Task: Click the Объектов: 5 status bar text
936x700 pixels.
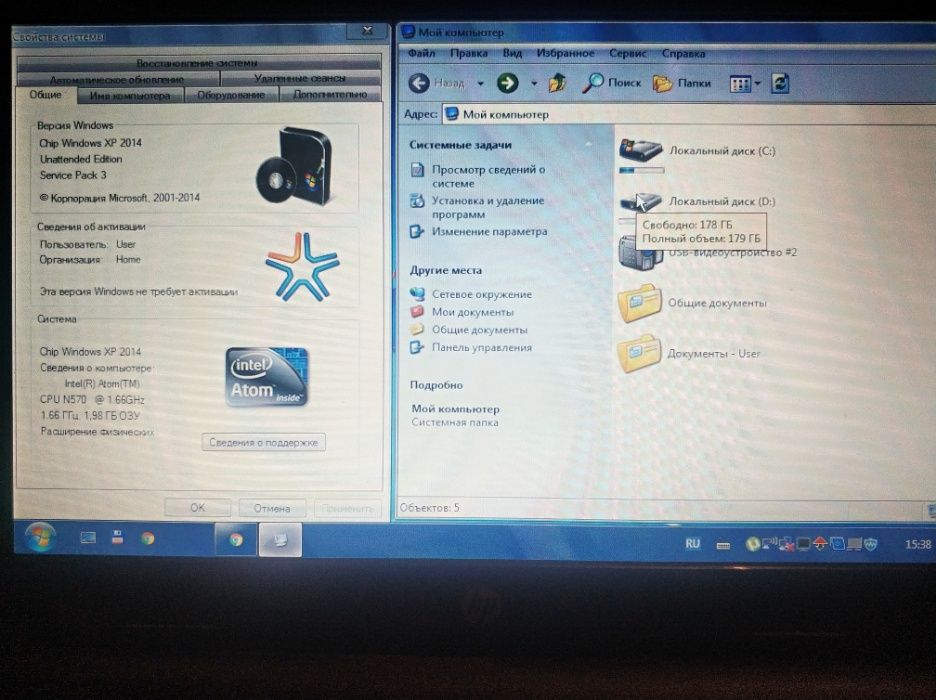Action: tap(430, 508)
